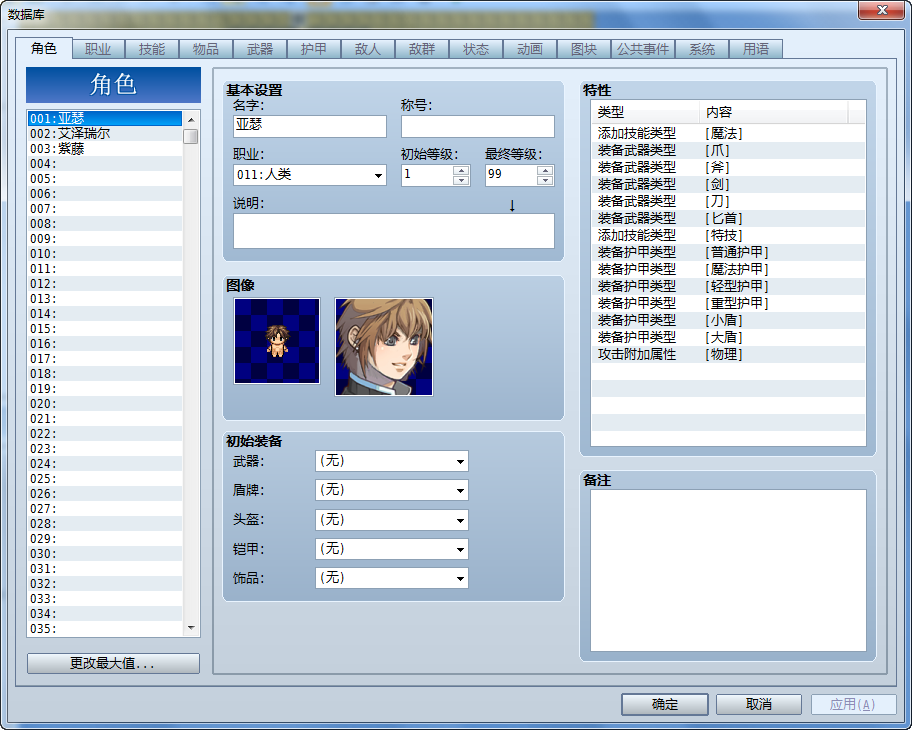The width and height of the screenshot is (912, 730).
Task: Expand the 饰品 accessory dropdown
Action: click(x=391, y=578)
